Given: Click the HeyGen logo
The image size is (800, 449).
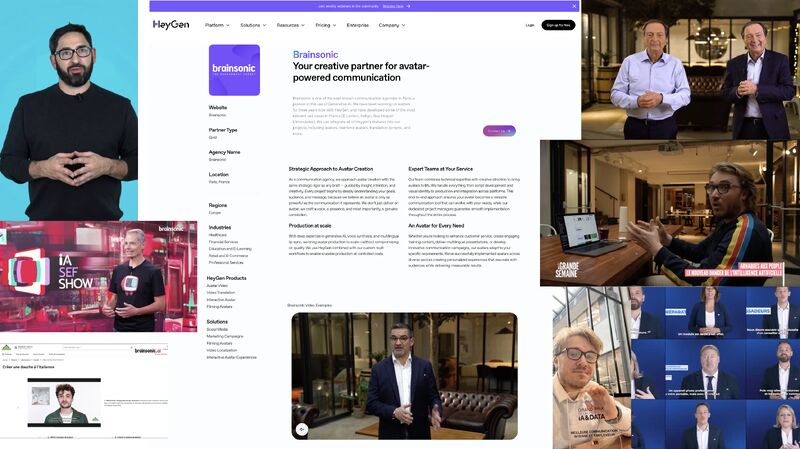Looking at the screenshot, I should coord(171,24).
